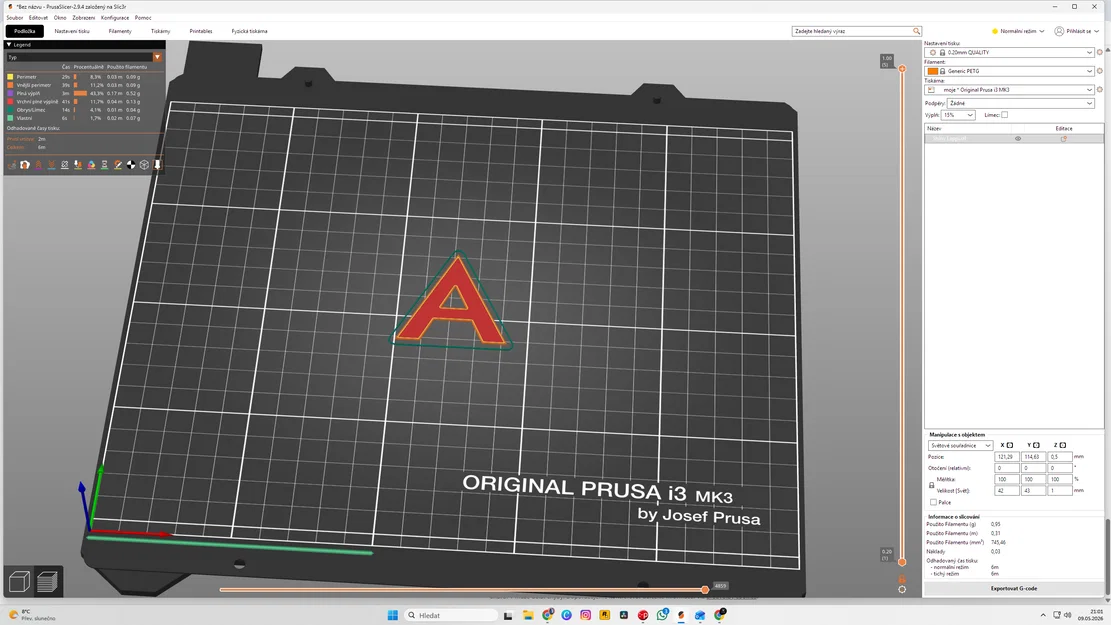The width and height of the screenshot is (1111, 625).
Task: Open printer settings gear beside Original Prusa i3 MK3
Action: point(1100,90)
